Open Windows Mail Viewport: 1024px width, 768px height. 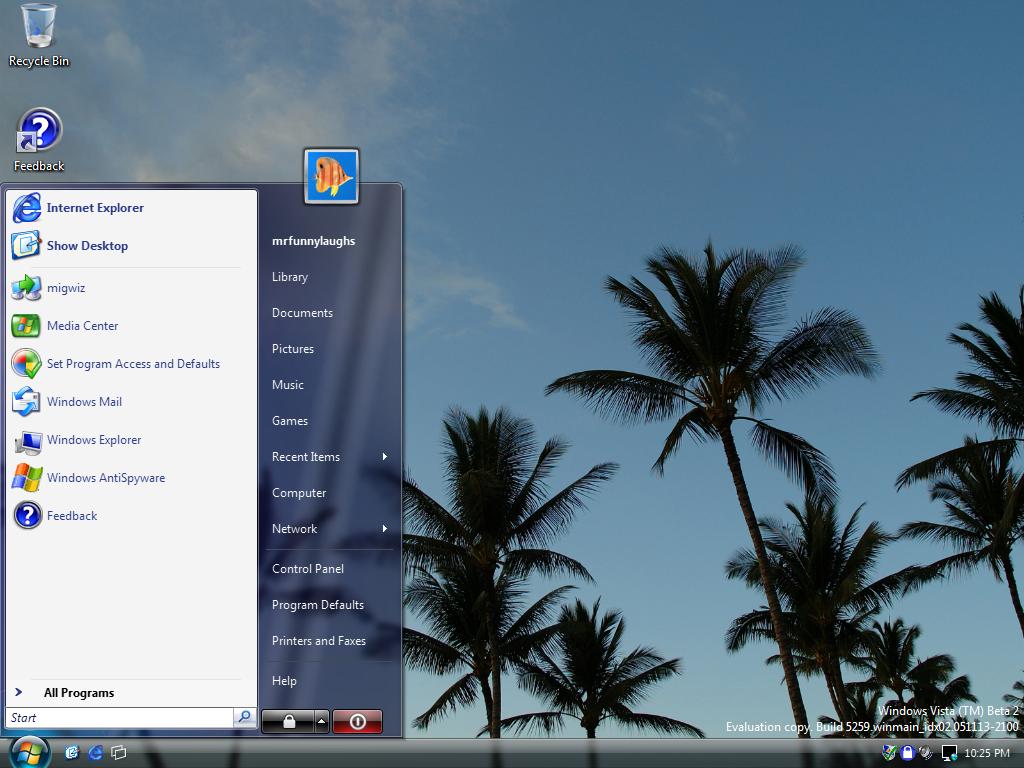(84, 402)
